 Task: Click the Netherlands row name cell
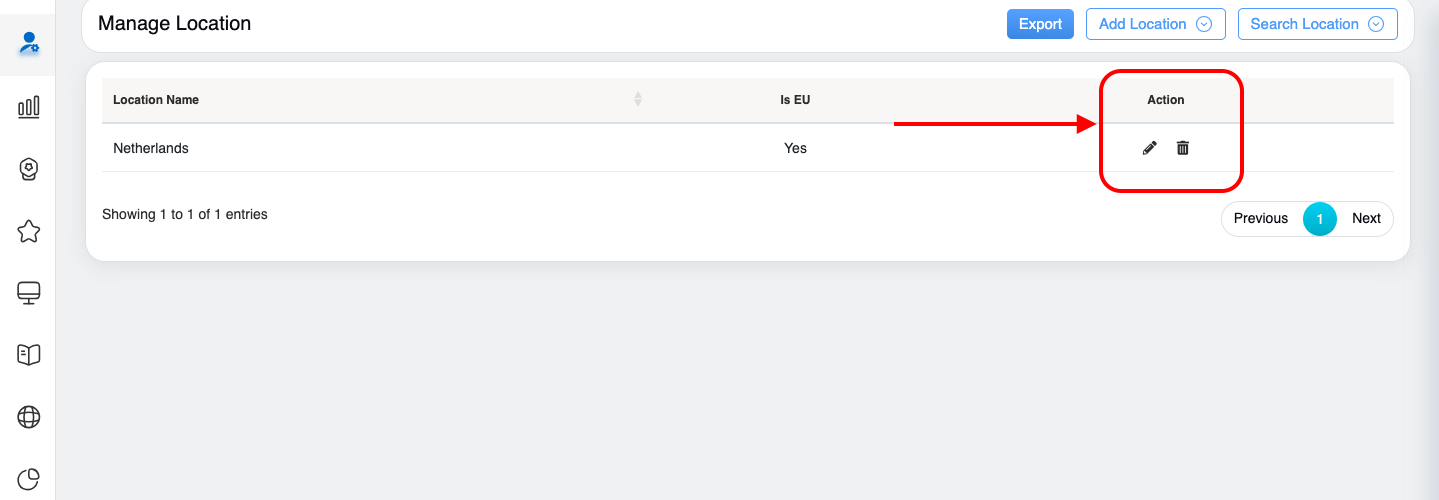coord(151,148)
